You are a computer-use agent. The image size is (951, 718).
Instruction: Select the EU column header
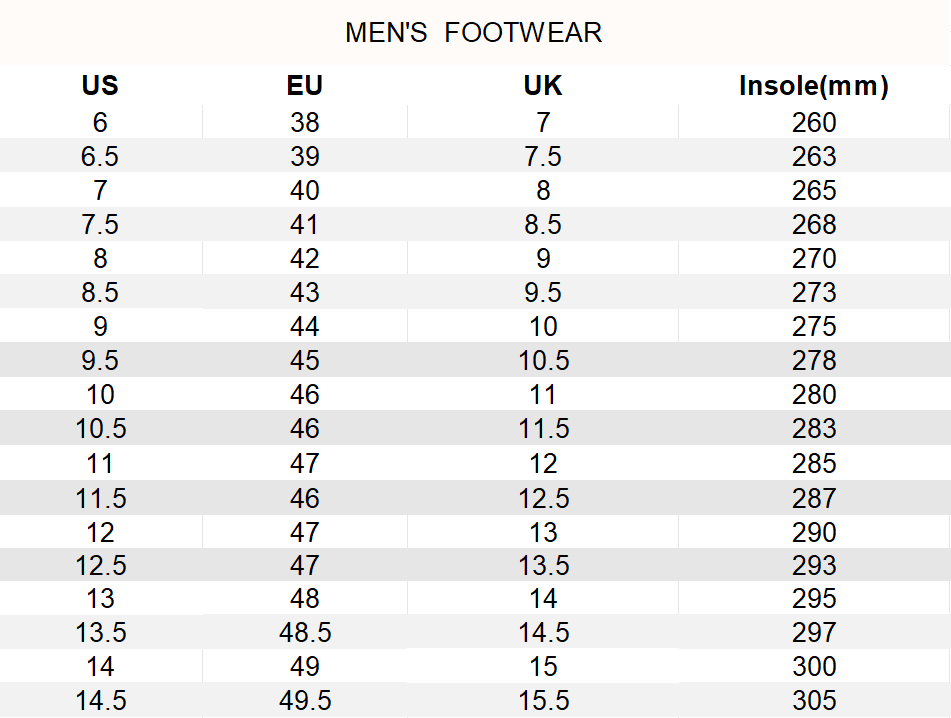point(304,86)
